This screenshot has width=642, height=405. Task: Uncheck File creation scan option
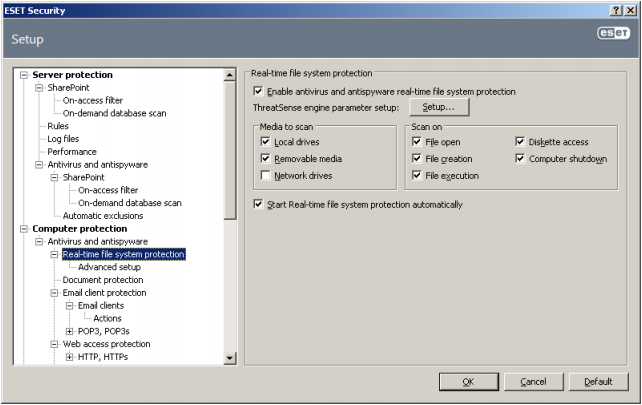point(416,158)
